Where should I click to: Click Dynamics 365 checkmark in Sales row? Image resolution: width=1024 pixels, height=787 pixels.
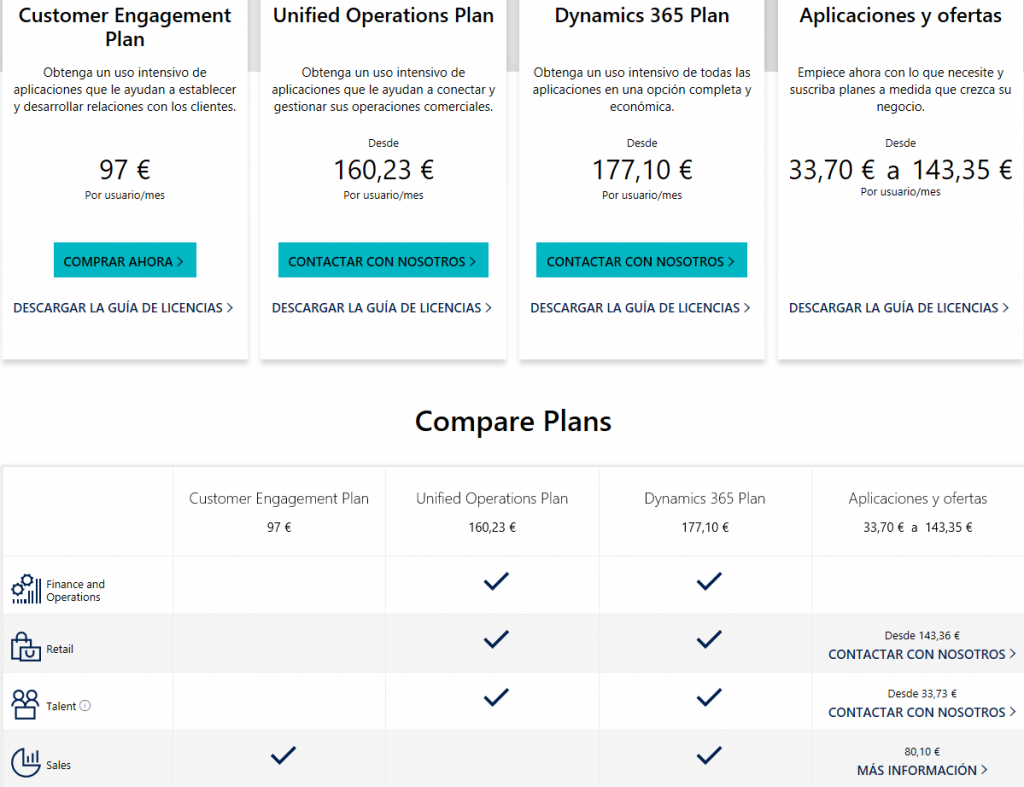click(709, 756)
